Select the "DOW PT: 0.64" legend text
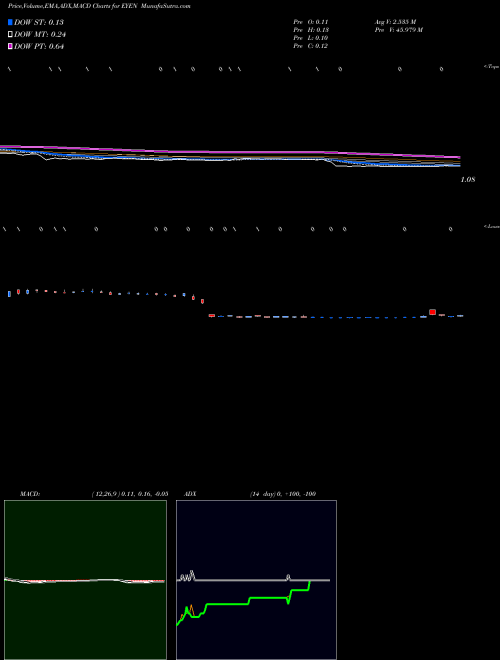500x660 pixels. tap(39, 46)
